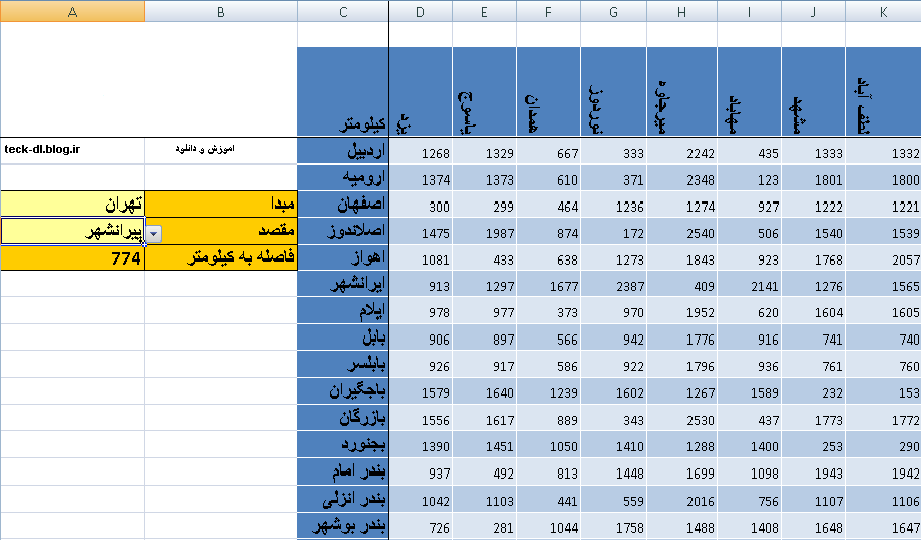Open the destination cell dropdown arrow

pyautogui.click(x=154, y=232)
